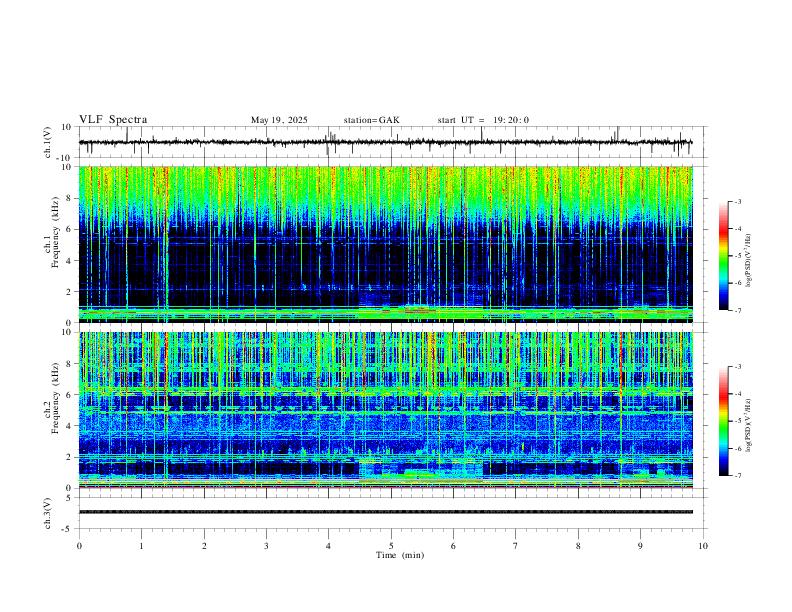Click the "2" kHz tick of ch.1 spectrogram
This screenshot has height=612, width=792.
click(x=70, y=292)
